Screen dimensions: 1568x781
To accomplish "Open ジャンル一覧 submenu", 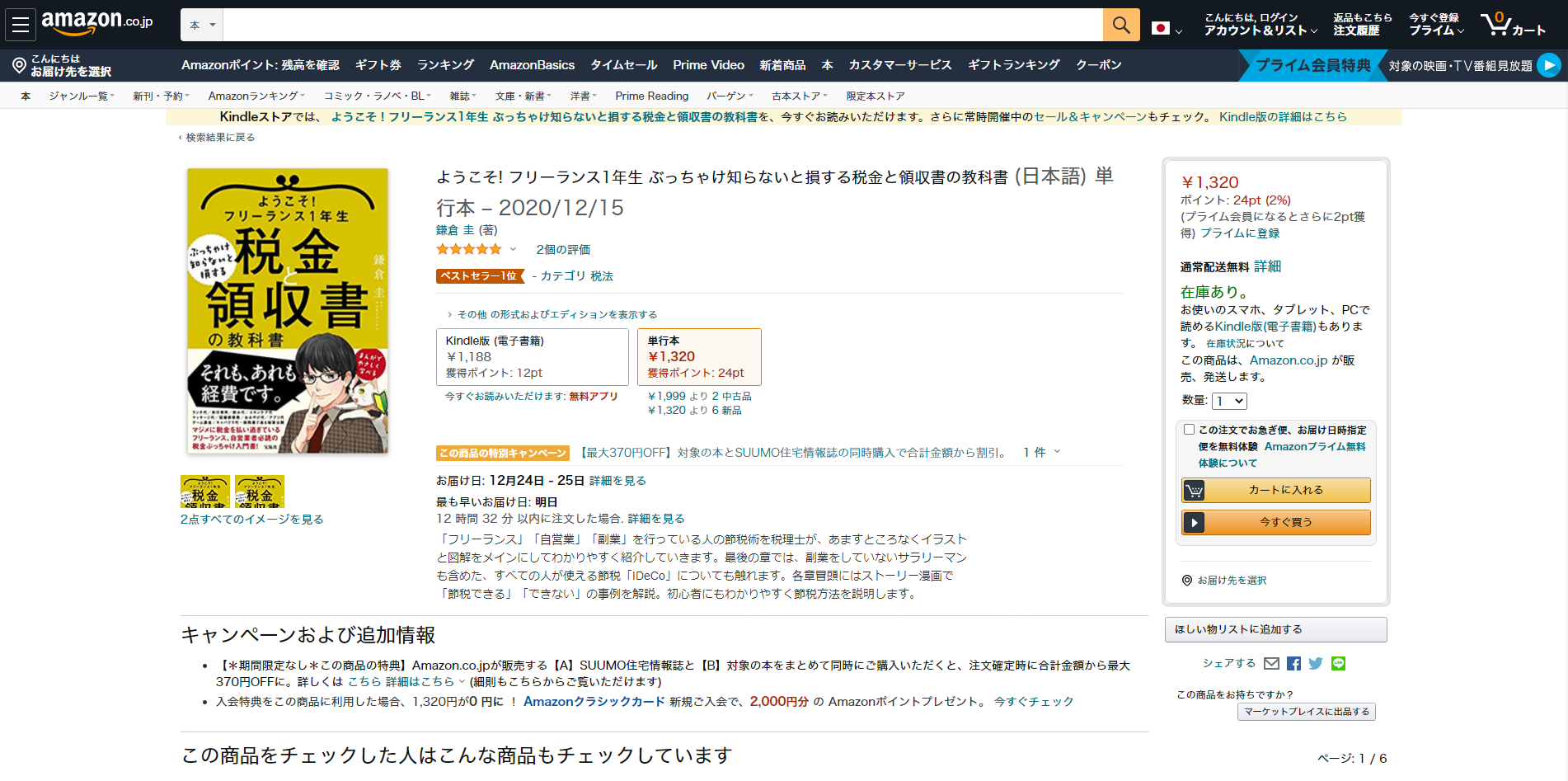I will coord(82,96).
